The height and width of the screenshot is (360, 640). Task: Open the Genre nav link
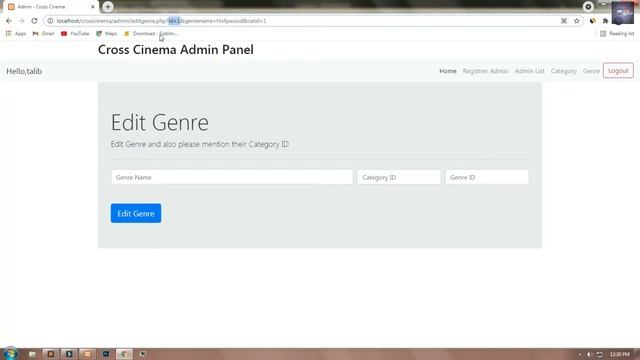pyautogui.click(x=591, y=71)
